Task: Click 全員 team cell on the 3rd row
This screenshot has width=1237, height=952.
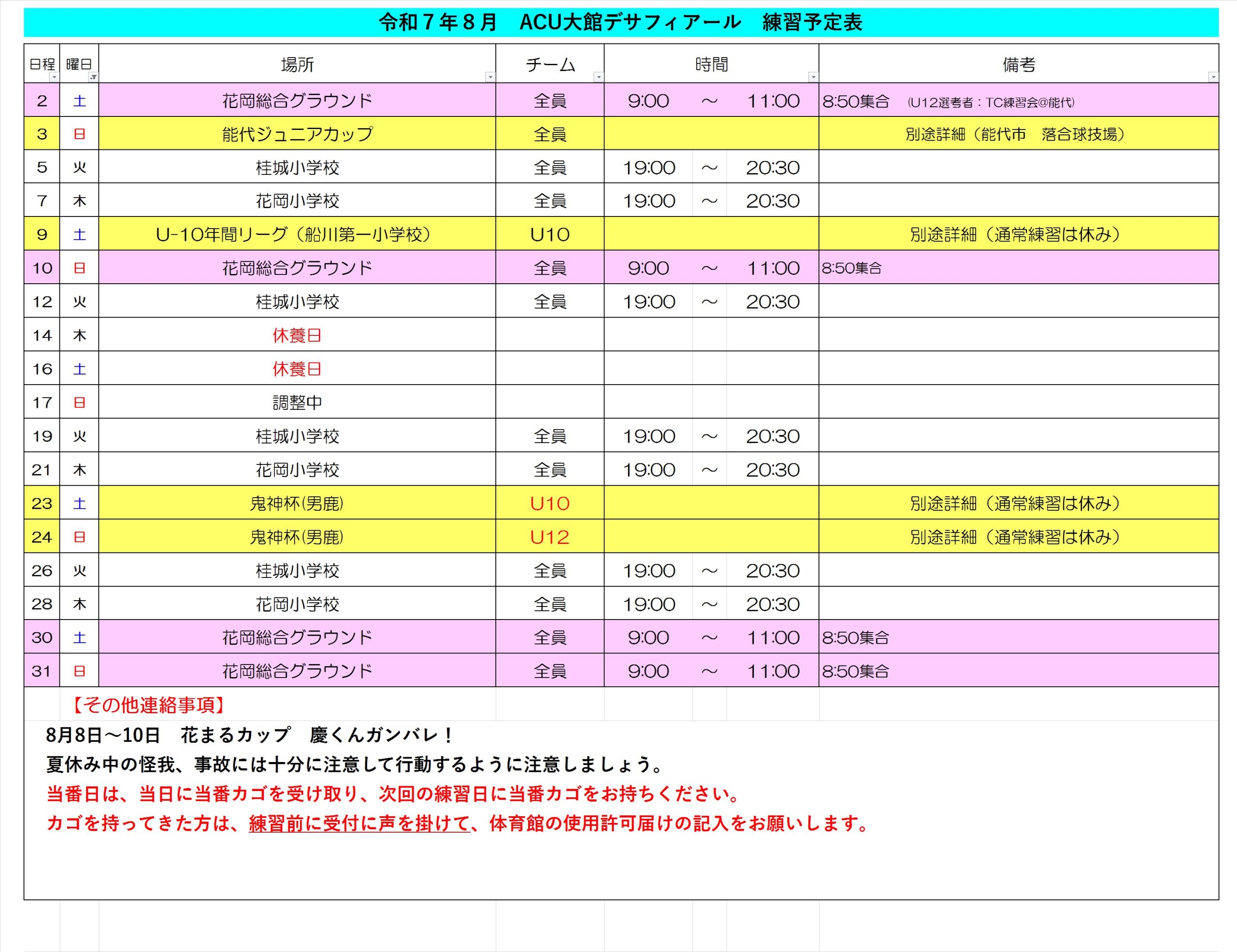Action: (x=550, y=134)
